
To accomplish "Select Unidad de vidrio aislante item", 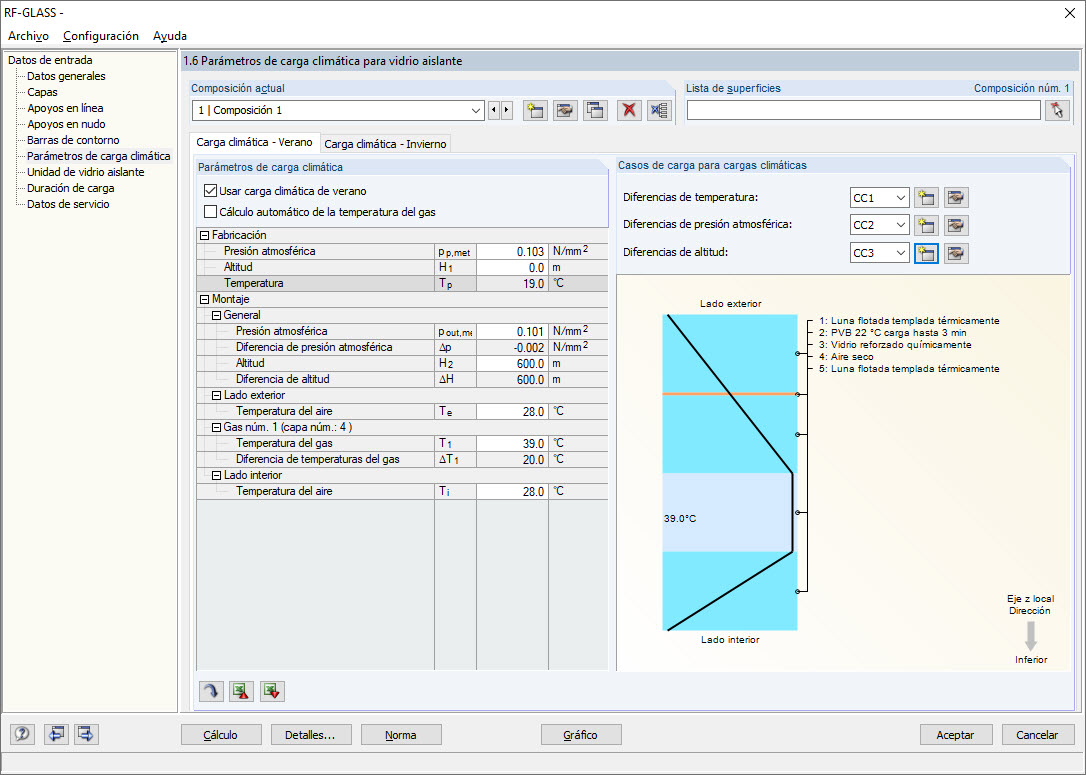I will (x=86, y=172).
